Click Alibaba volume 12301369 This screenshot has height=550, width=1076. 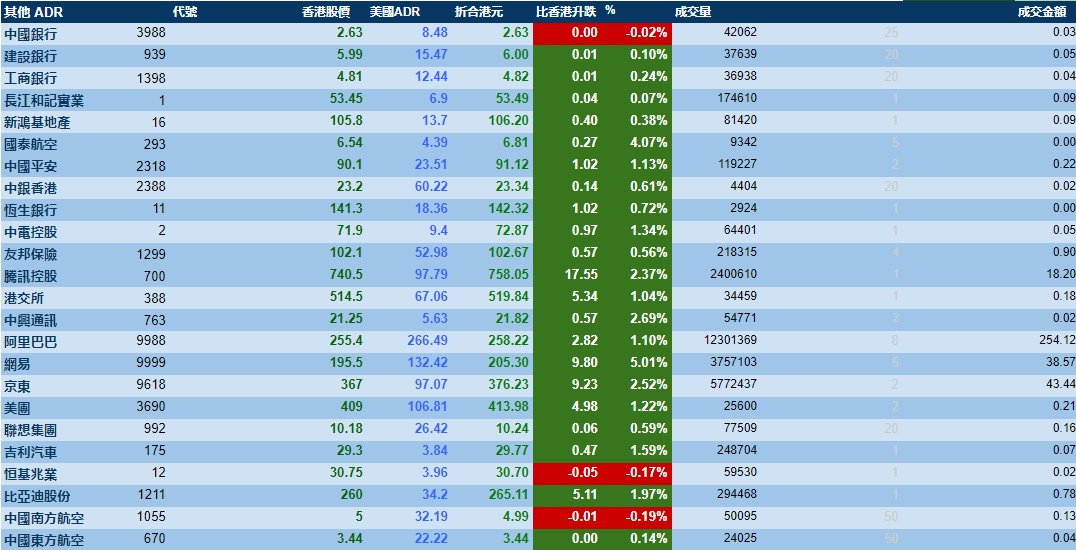(x=731, y=341)
